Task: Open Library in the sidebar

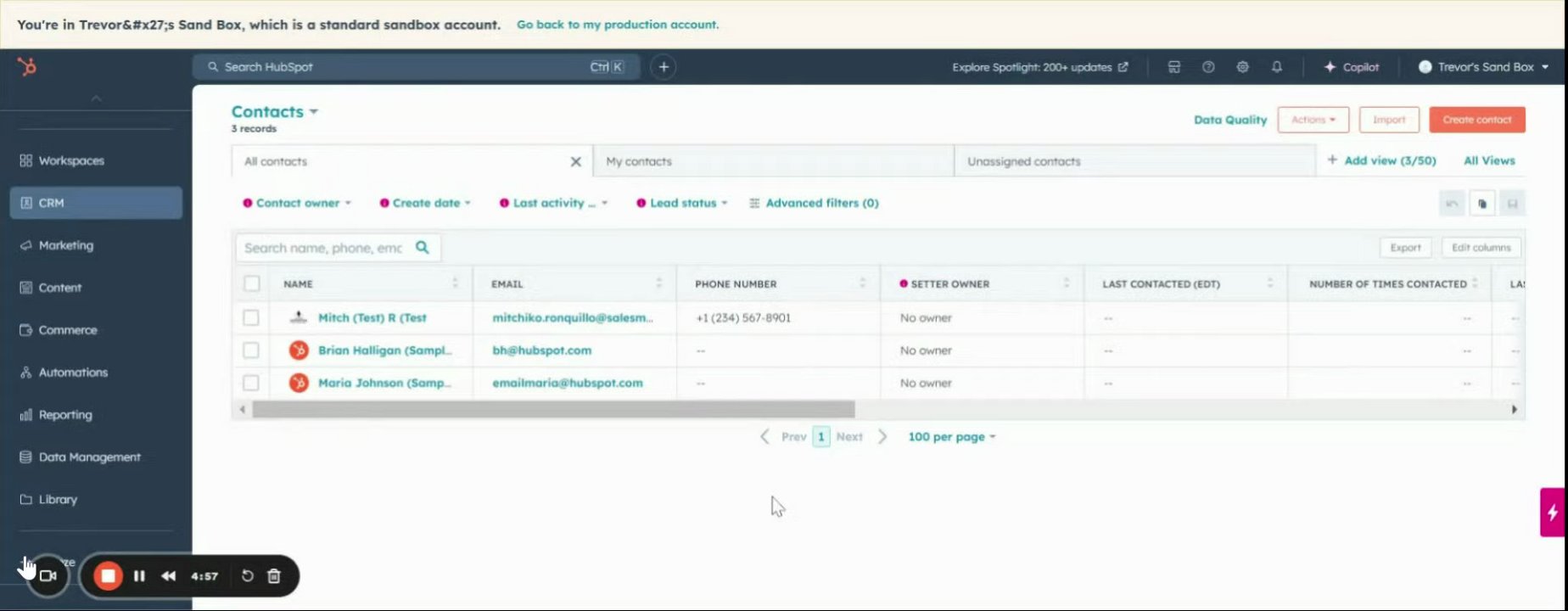Action: 96,500
